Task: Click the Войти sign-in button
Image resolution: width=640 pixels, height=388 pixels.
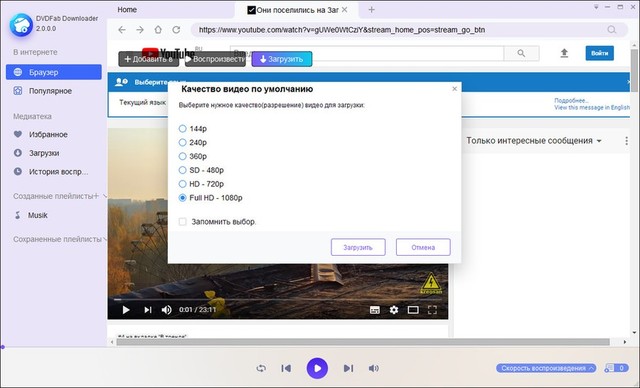Action: (x=600, y=53)
